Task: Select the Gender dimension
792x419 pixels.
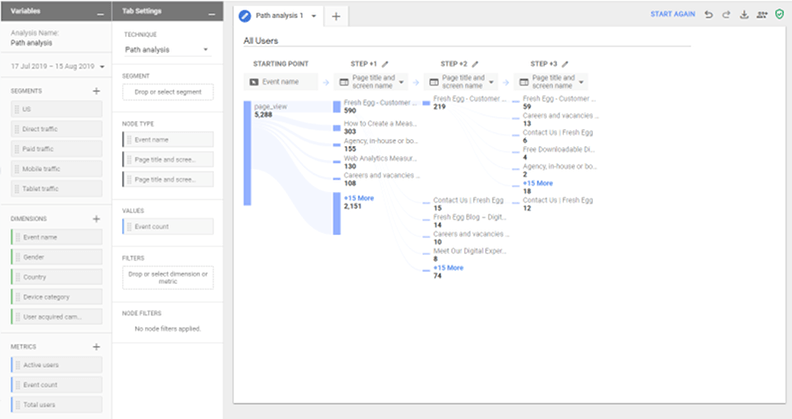Action: point(57,257)
